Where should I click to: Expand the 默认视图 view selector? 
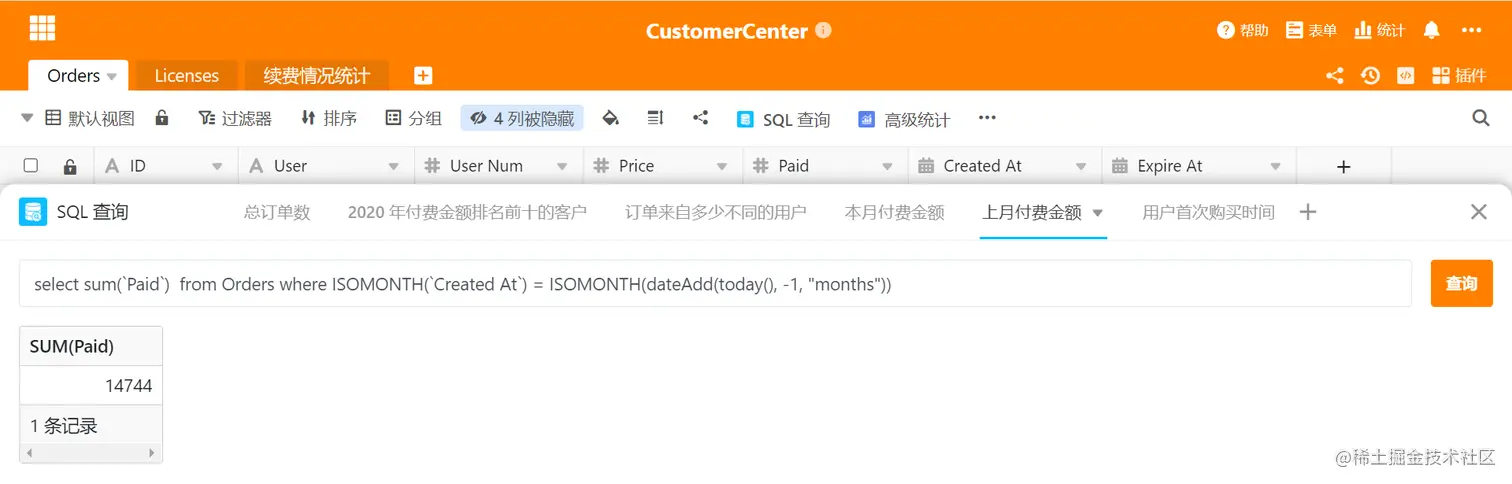(x=78, y=118)
